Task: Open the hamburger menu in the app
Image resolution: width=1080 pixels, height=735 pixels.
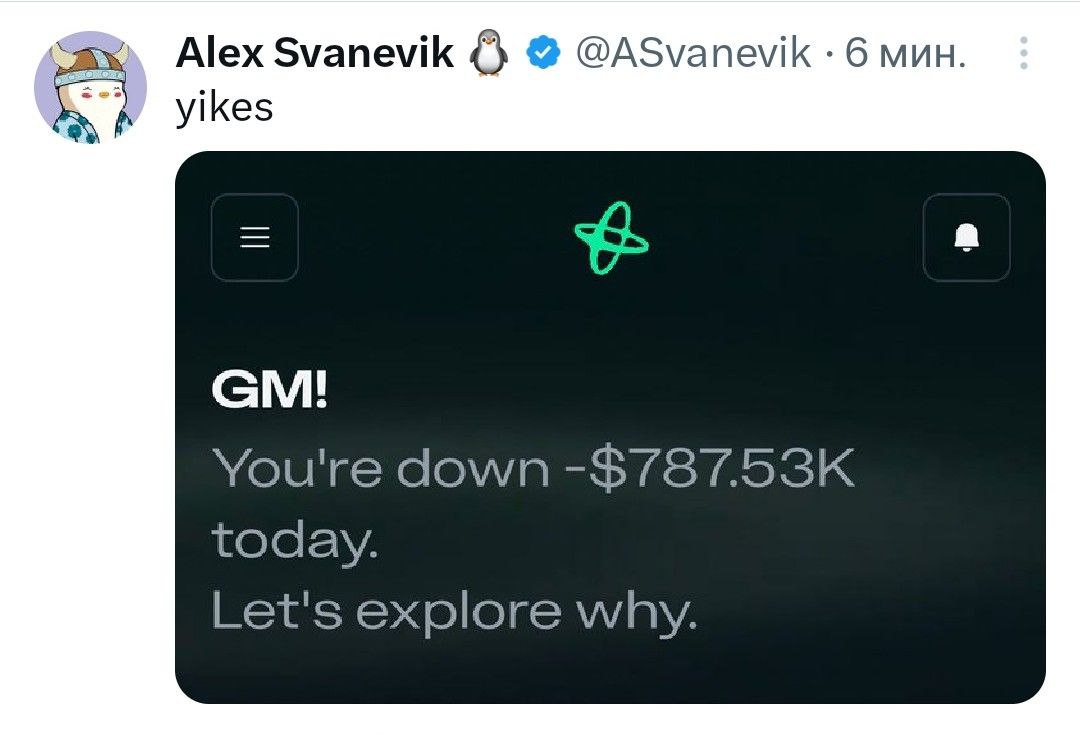Action: click(x=255, y=237)
